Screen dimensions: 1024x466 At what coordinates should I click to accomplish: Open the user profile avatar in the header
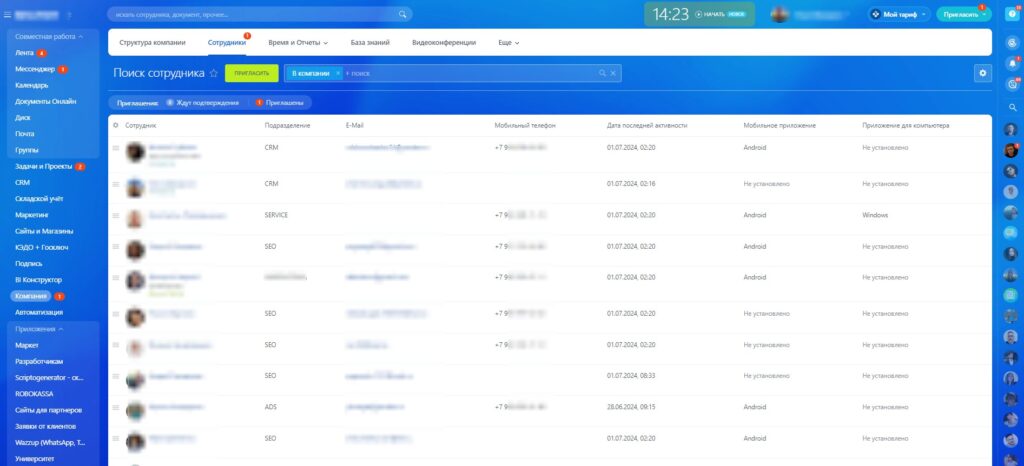click(779, 14)
